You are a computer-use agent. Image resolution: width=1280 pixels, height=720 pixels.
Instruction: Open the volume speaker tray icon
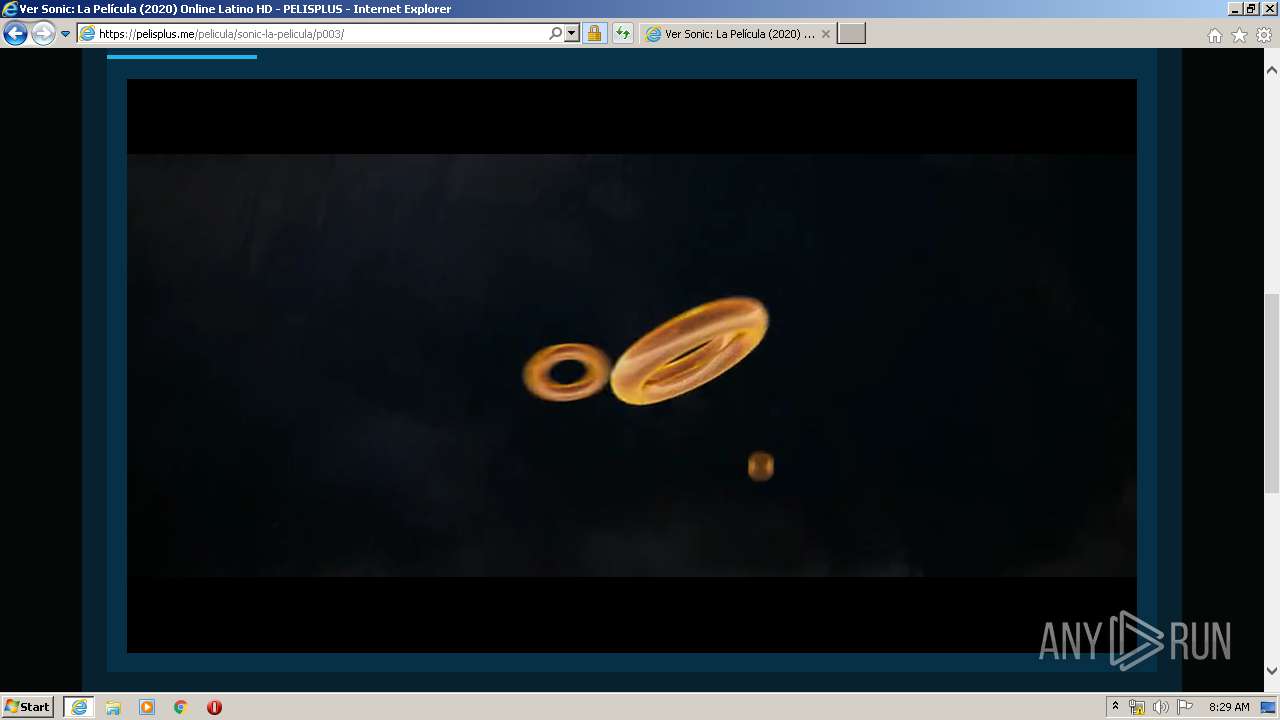click(1160, 707)
